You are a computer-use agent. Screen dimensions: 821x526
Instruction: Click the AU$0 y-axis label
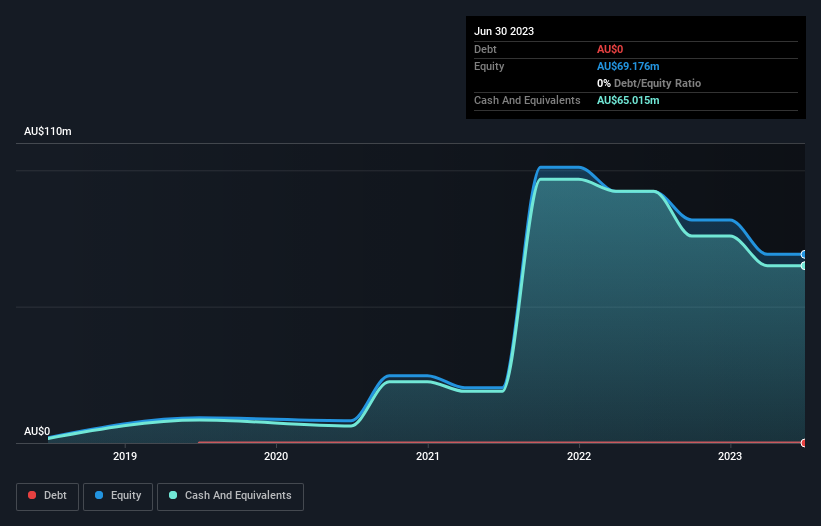click(37, 431)
